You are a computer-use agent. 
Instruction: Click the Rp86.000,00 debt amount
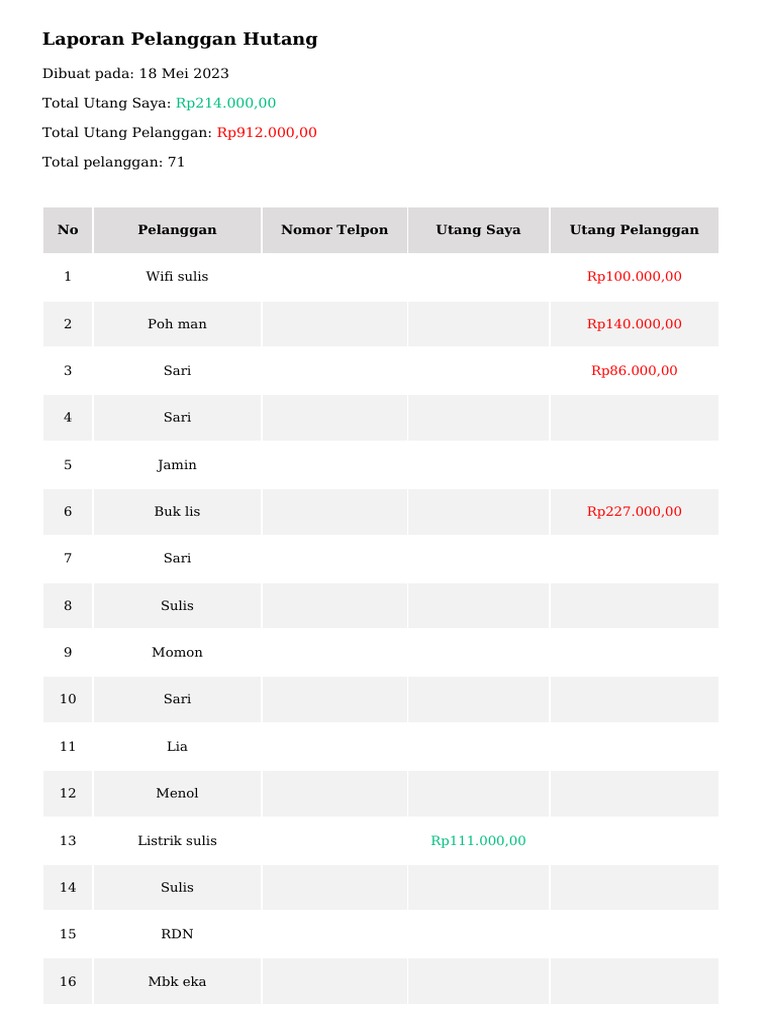coord(634,371)
